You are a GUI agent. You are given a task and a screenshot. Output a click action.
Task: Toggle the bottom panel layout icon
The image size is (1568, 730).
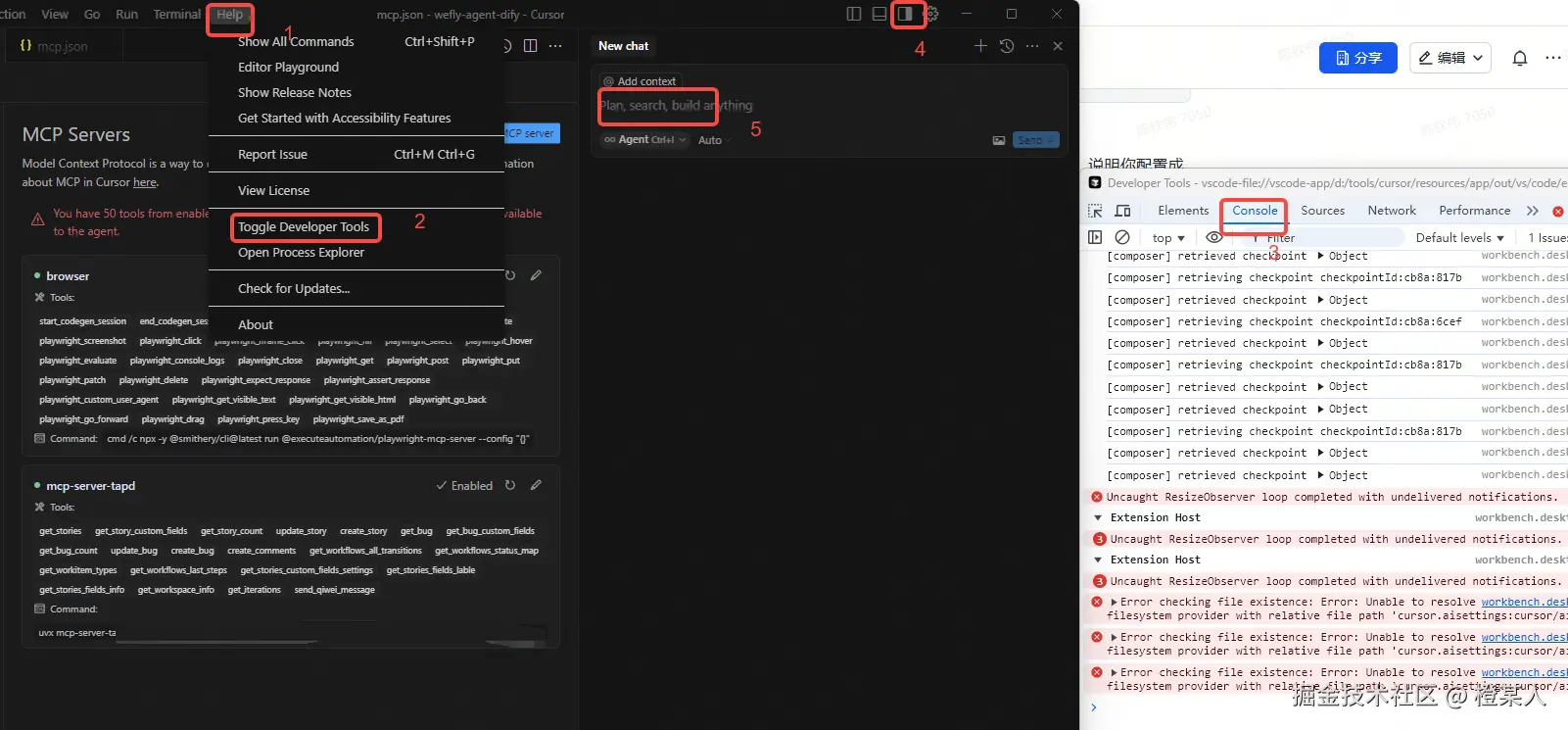[879, 14]
